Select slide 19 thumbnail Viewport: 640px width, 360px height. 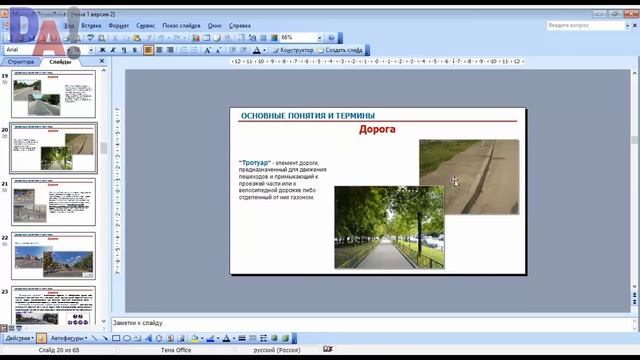pyautogui.click(x=53, y=94)
